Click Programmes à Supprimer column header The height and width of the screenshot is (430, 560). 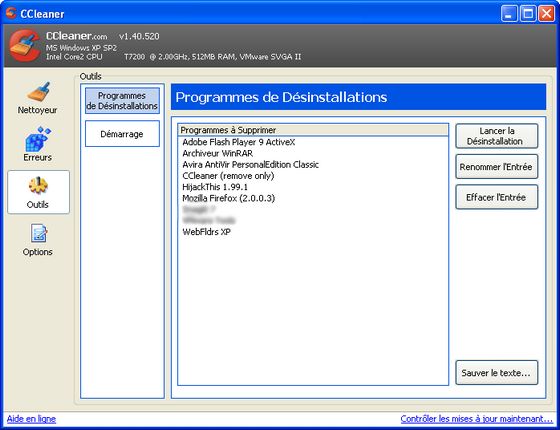tap(313, 130)
